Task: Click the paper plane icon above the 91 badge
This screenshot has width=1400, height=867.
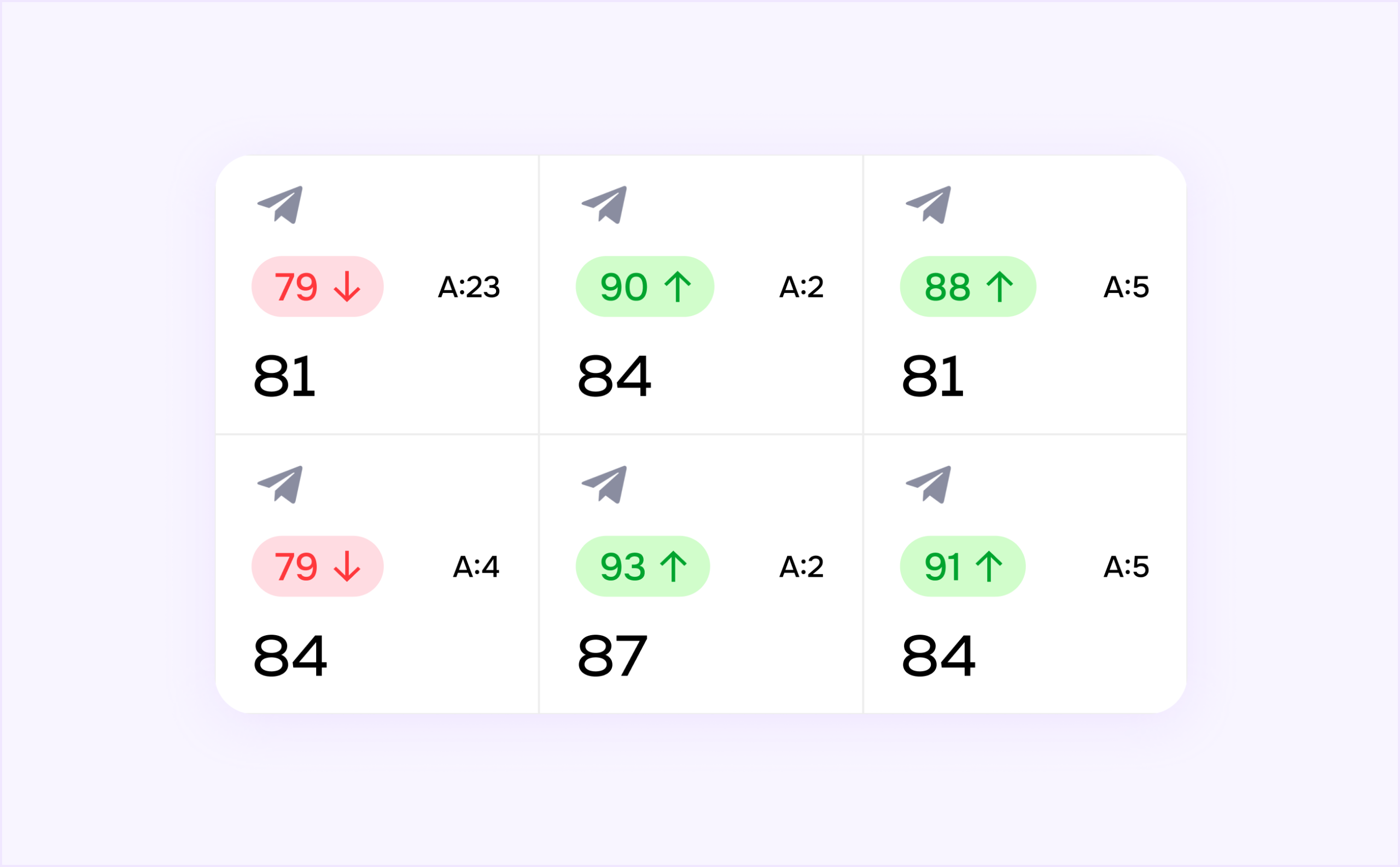Action: [x=929, y=484]
